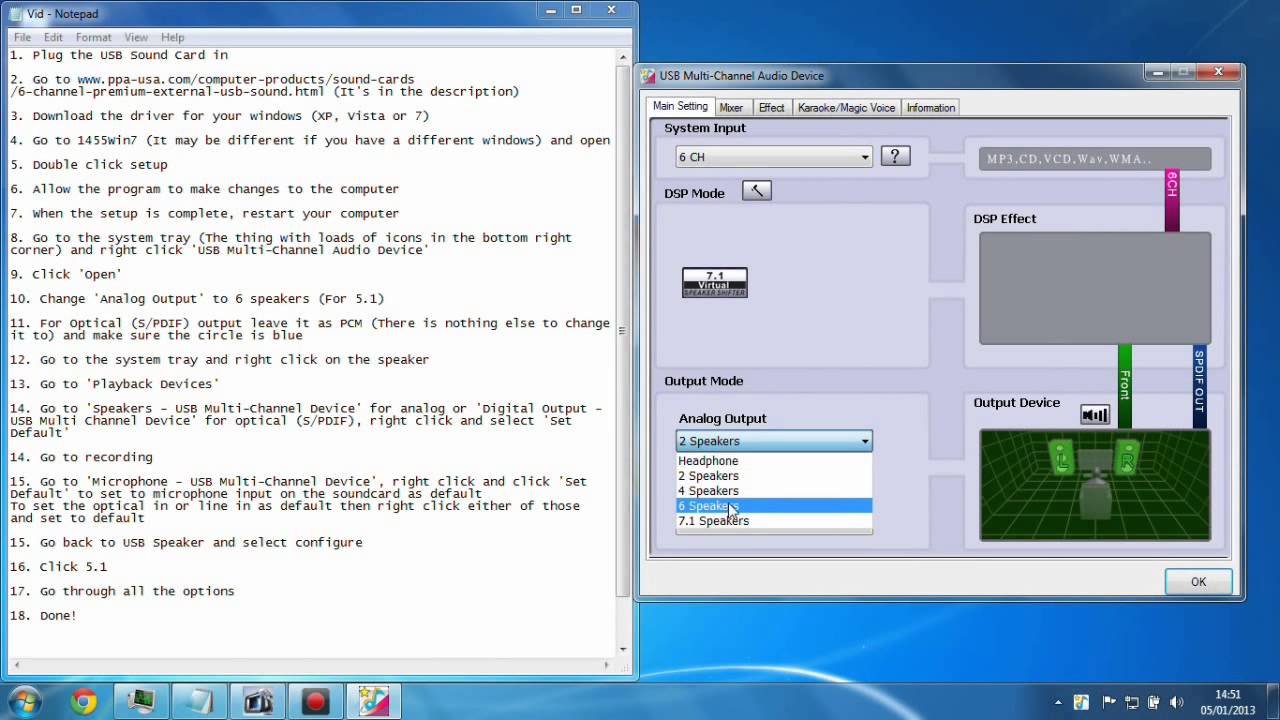Open the network tray icon
The width and height of the screenshot is (1280, 720).
[1132, 702]
